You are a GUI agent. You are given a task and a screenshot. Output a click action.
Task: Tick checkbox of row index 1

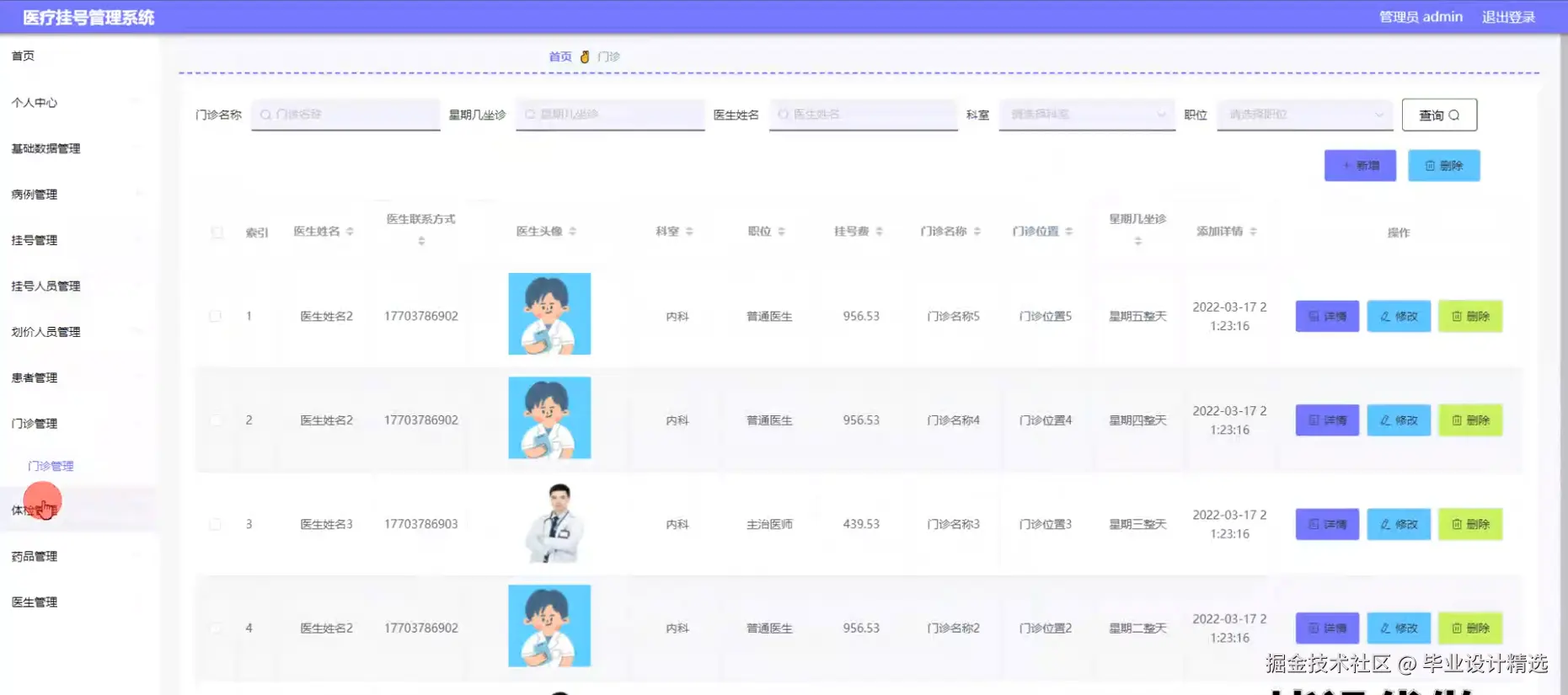pyautogui.click(x=215, y=316)
